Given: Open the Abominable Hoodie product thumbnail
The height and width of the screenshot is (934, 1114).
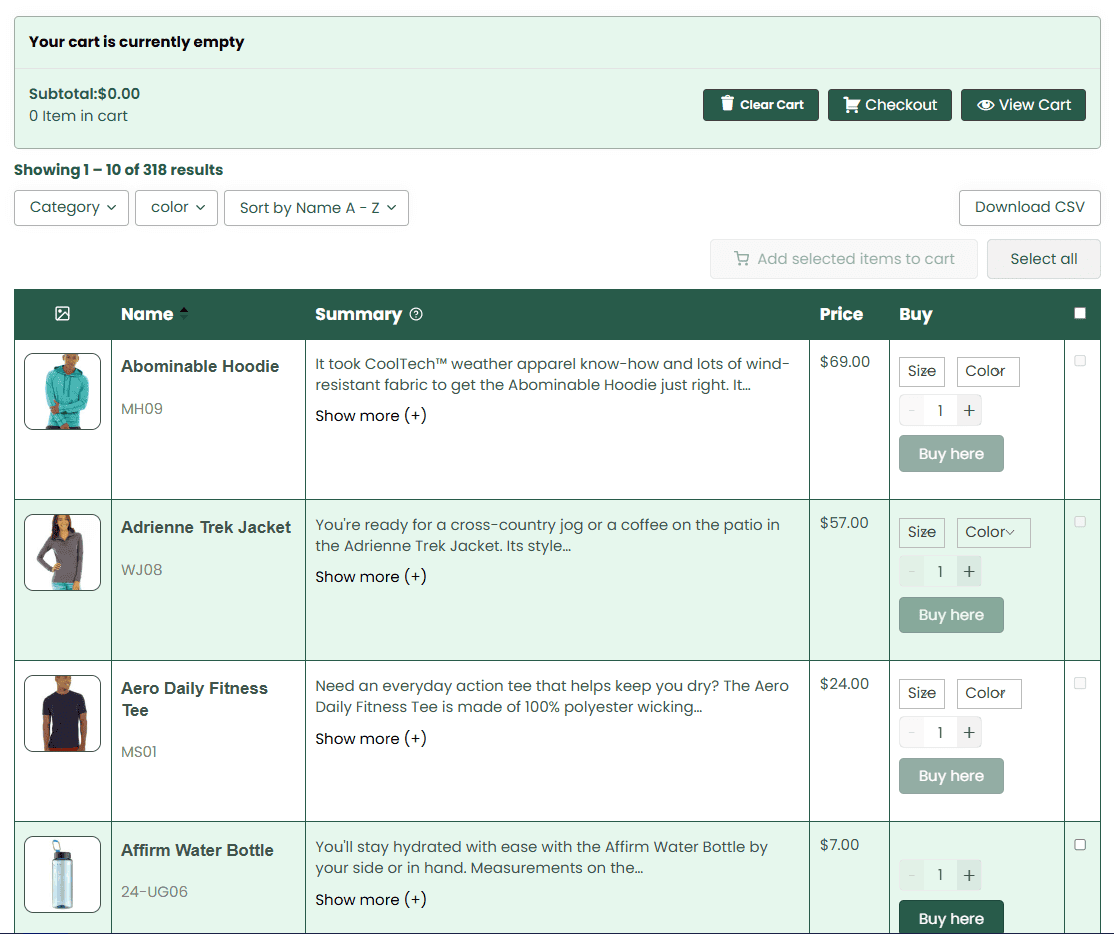Looking at the screenshot, I should (62, 392).
